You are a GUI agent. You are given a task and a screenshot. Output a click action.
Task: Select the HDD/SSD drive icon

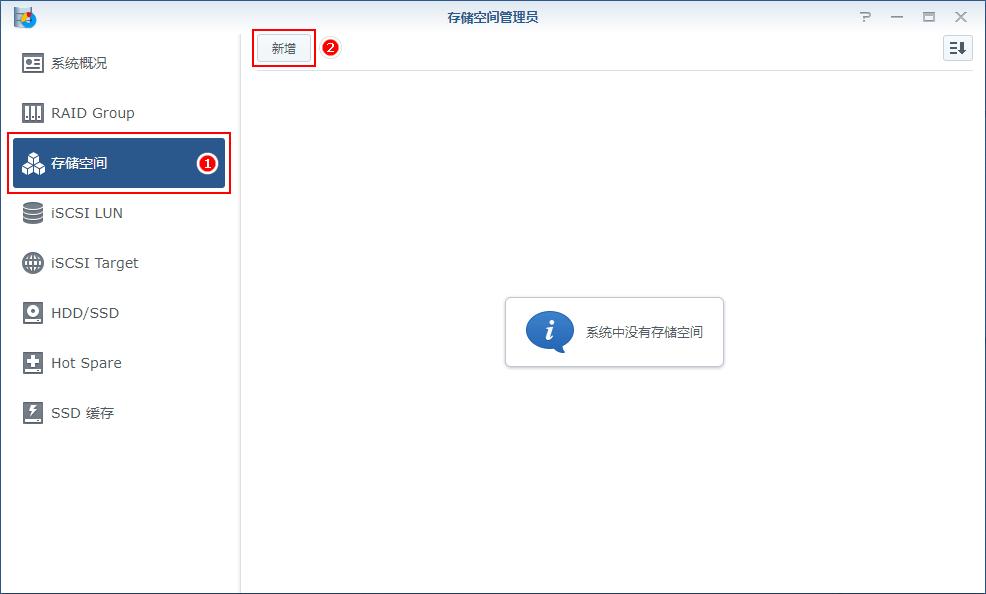pyautogui.click(x=31, y=312)
